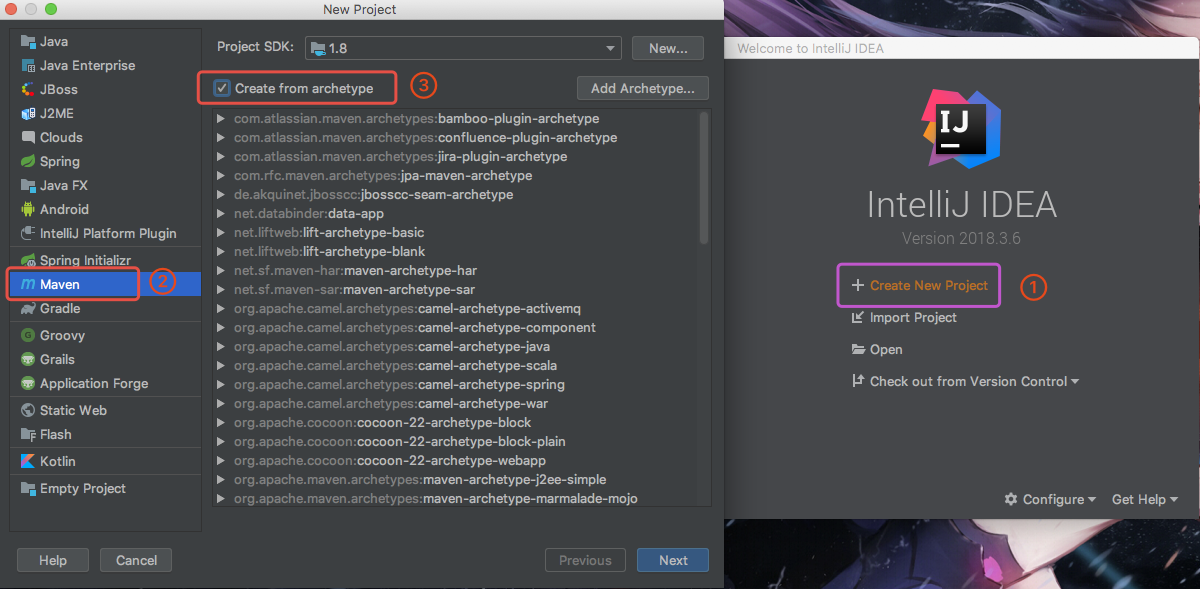Click the Open folder icon in Welcome window
1200x589 pixels.
[x=857, y=350]
